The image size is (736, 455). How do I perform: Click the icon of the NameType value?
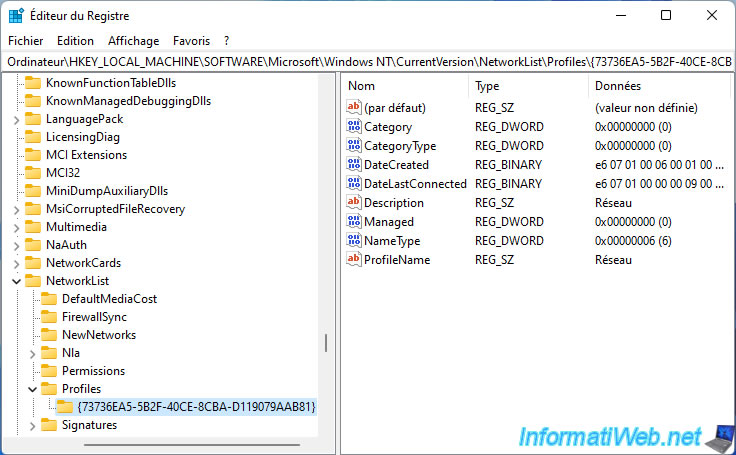(353, 241)
